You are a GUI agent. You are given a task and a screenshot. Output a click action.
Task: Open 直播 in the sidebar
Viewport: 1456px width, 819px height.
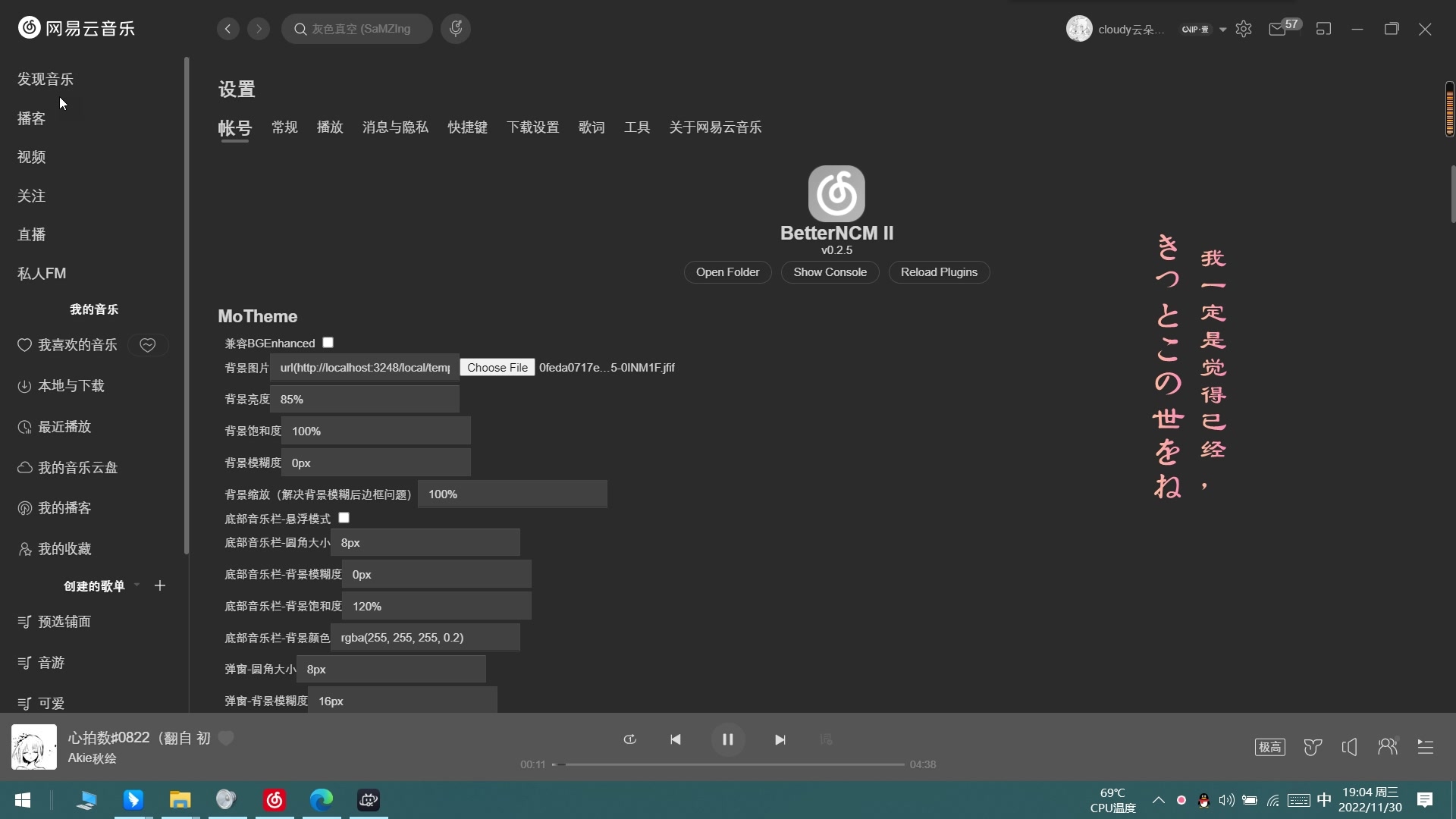point(31,234)
